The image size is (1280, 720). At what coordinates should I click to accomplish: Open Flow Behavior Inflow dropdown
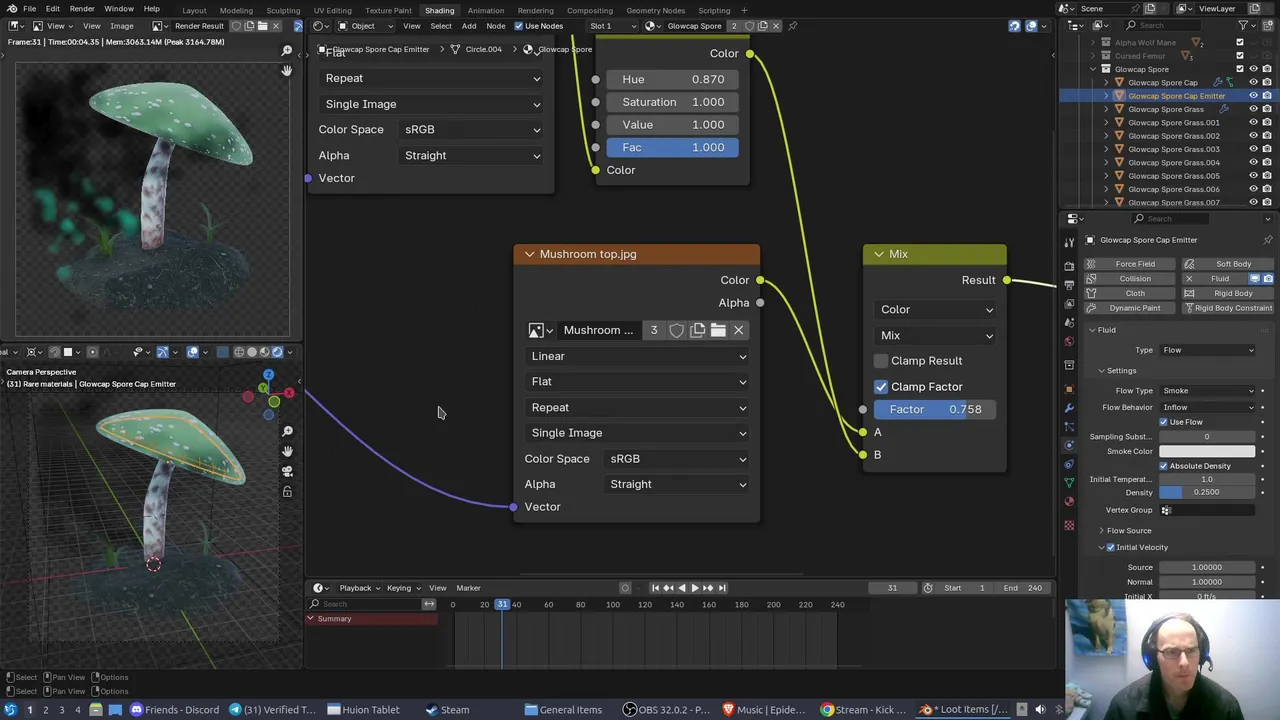point(1208,407)
